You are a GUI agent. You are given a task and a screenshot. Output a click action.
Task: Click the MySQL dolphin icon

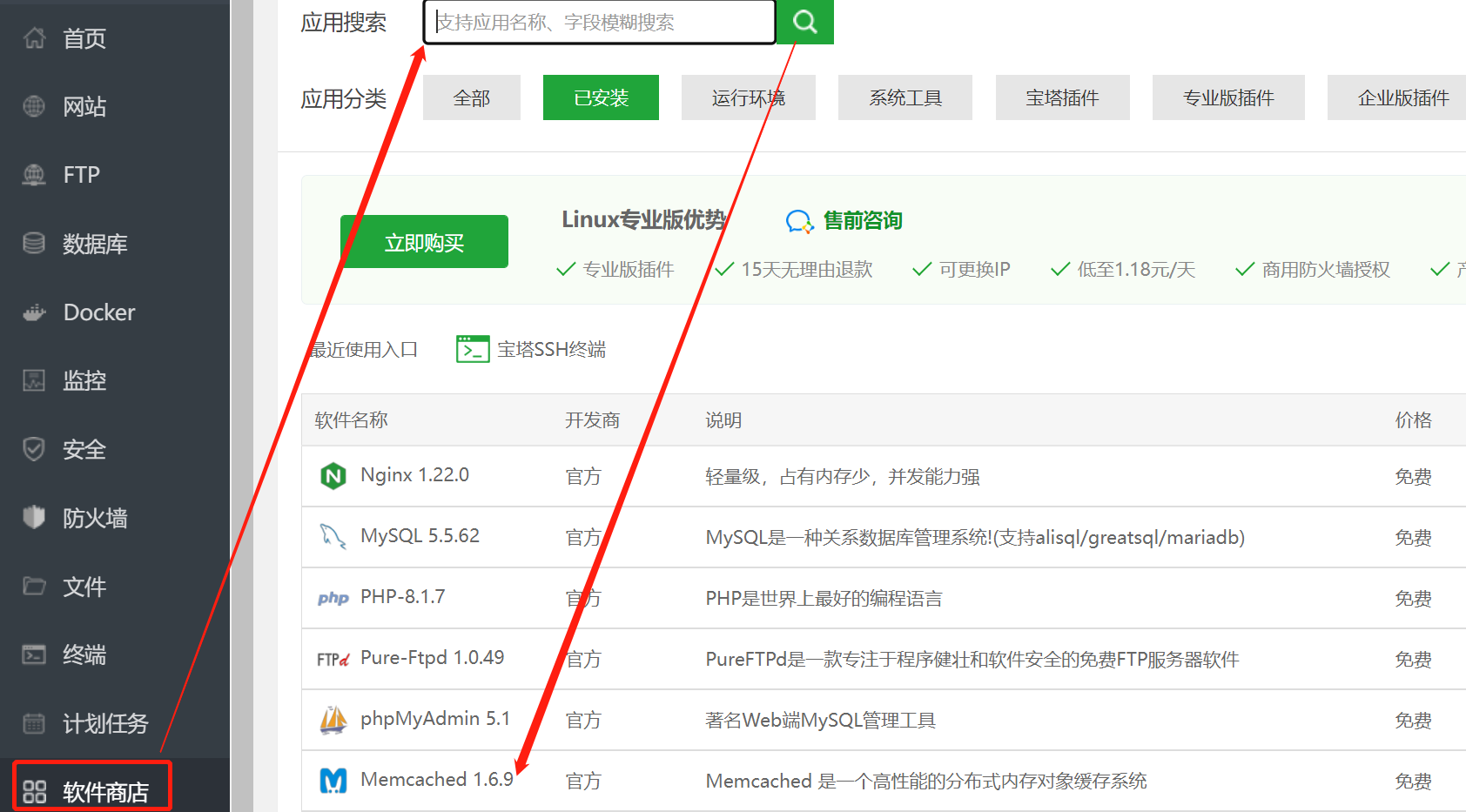pyautogui.click(x=333, y=536)
